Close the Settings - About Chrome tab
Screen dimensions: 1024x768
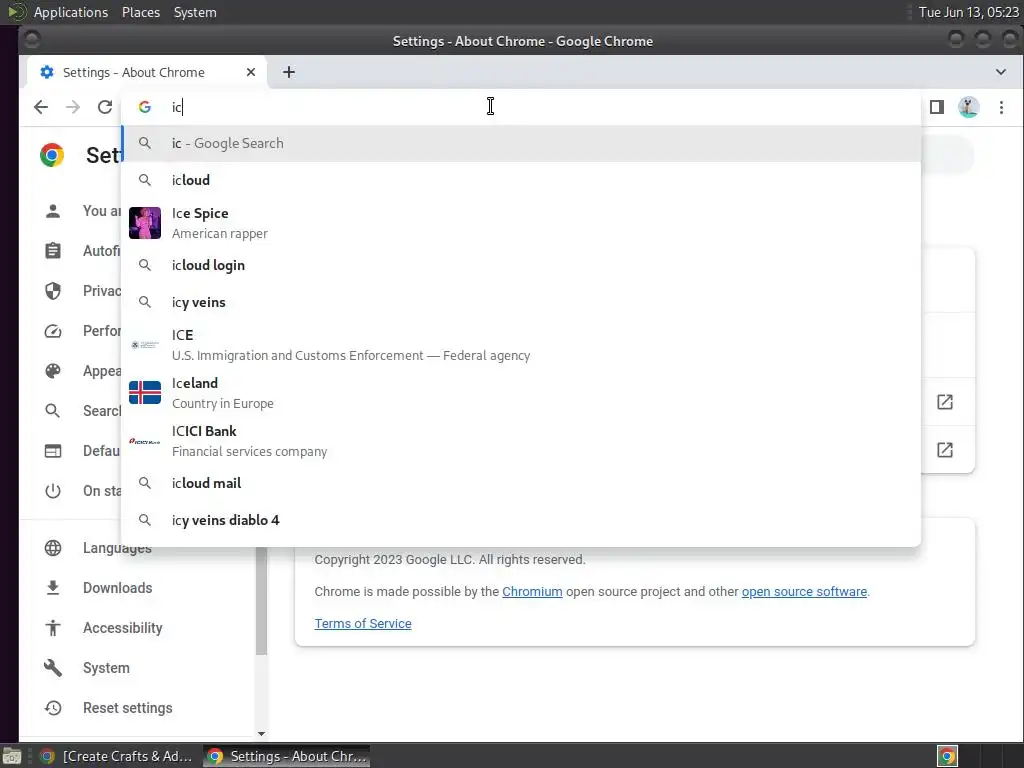click(x=251, y=72)
